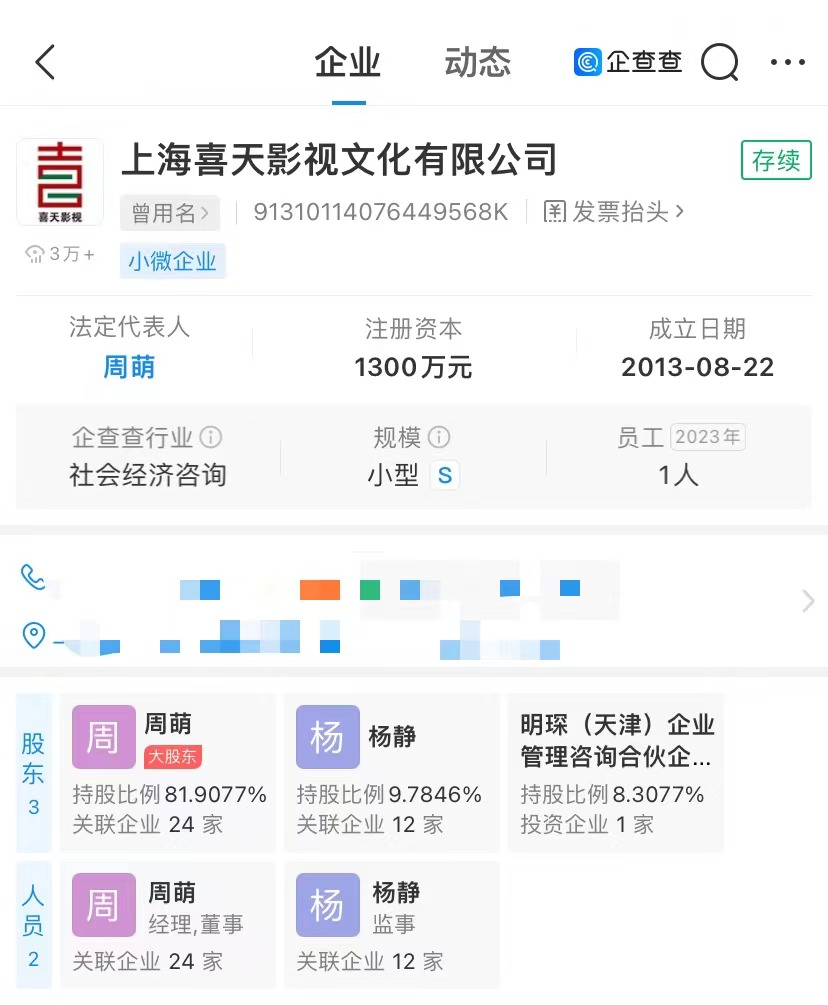
Task: Open personnel 杨静 监事 name
Action: (x=396, y=892)
